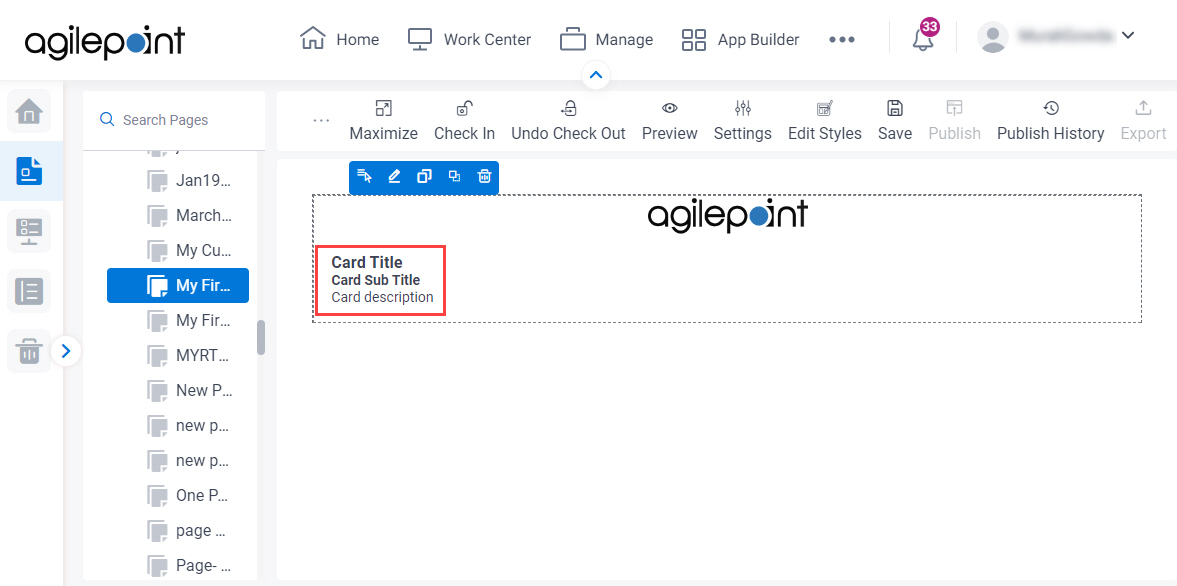The width and height of the screenshot is (1177, 586).
Task: Click the select-parent cursor icon in the blue toolbar
Action: (x=365, y=176)
